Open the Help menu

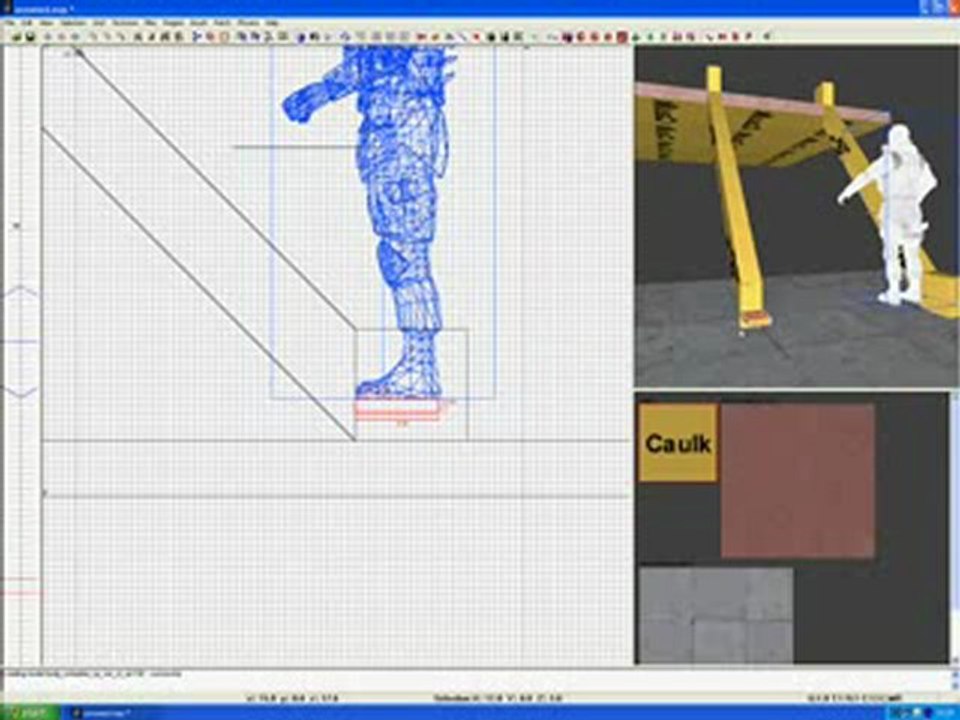272,23
